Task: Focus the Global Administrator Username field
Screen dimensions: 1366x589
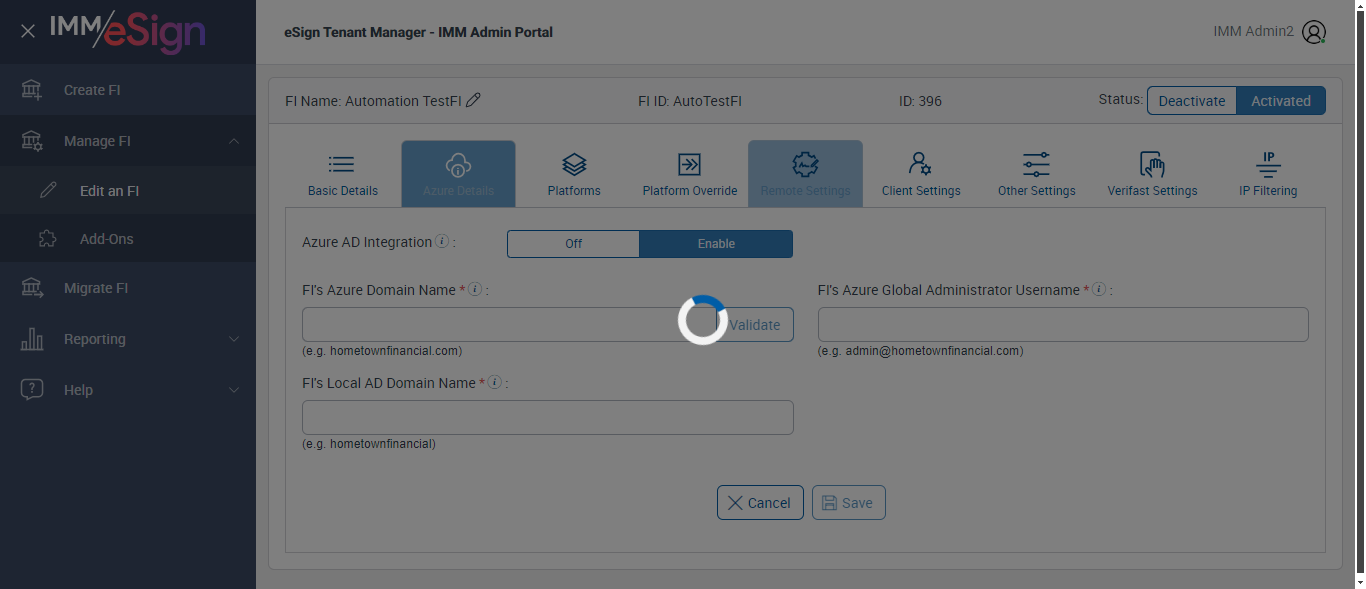Action: (x=1063, y=325)
